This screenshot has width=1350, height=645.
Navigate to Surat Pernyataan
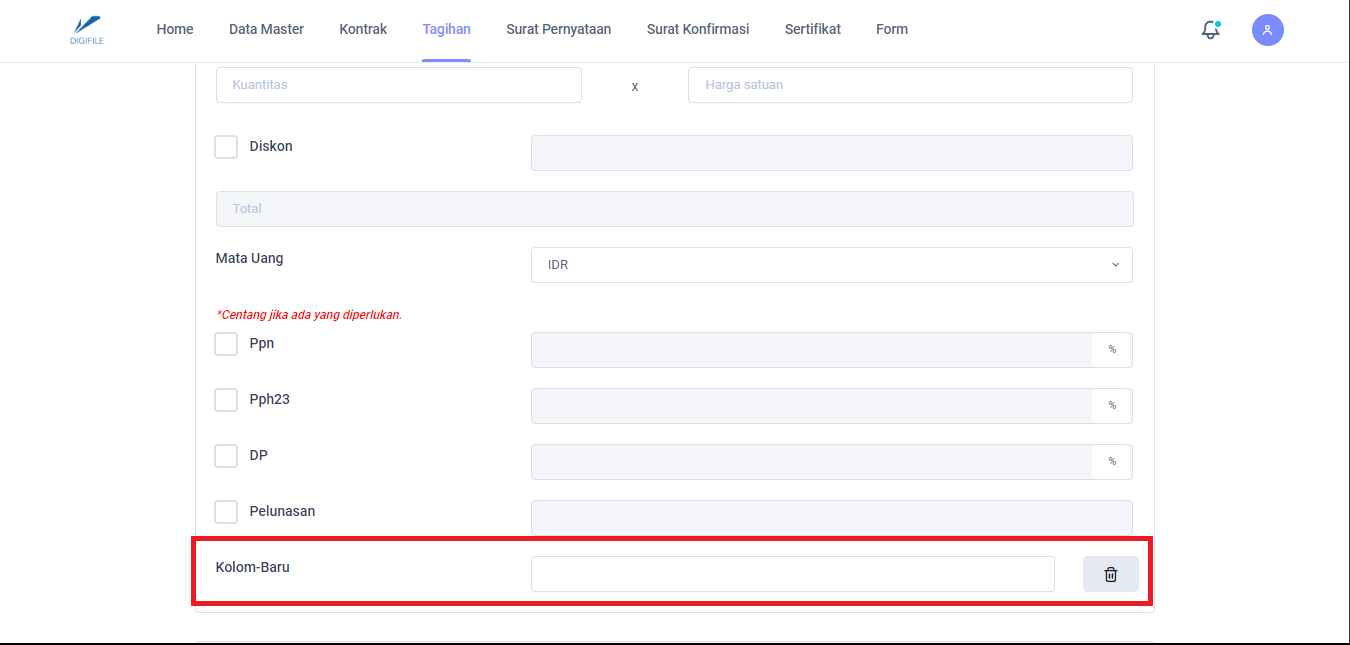(x=558, y=29)
